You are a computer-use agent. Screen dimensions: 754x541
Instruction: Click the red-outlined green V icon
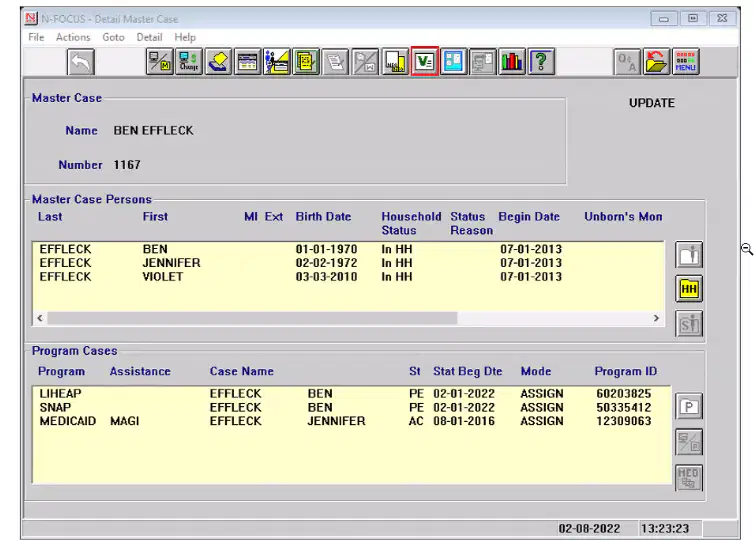425,62
